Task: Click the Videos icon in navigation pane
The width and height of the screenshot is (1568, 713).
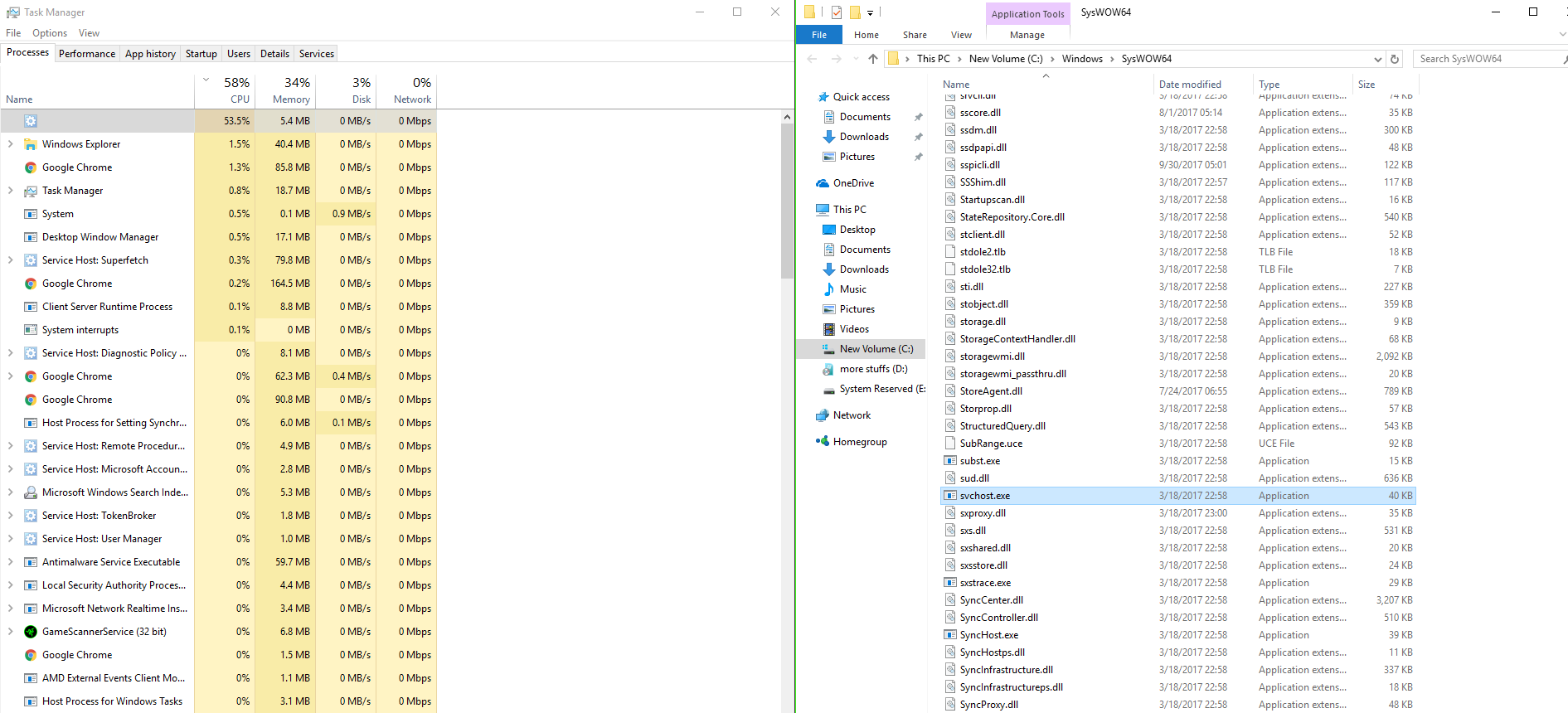Action: [828, 329]
